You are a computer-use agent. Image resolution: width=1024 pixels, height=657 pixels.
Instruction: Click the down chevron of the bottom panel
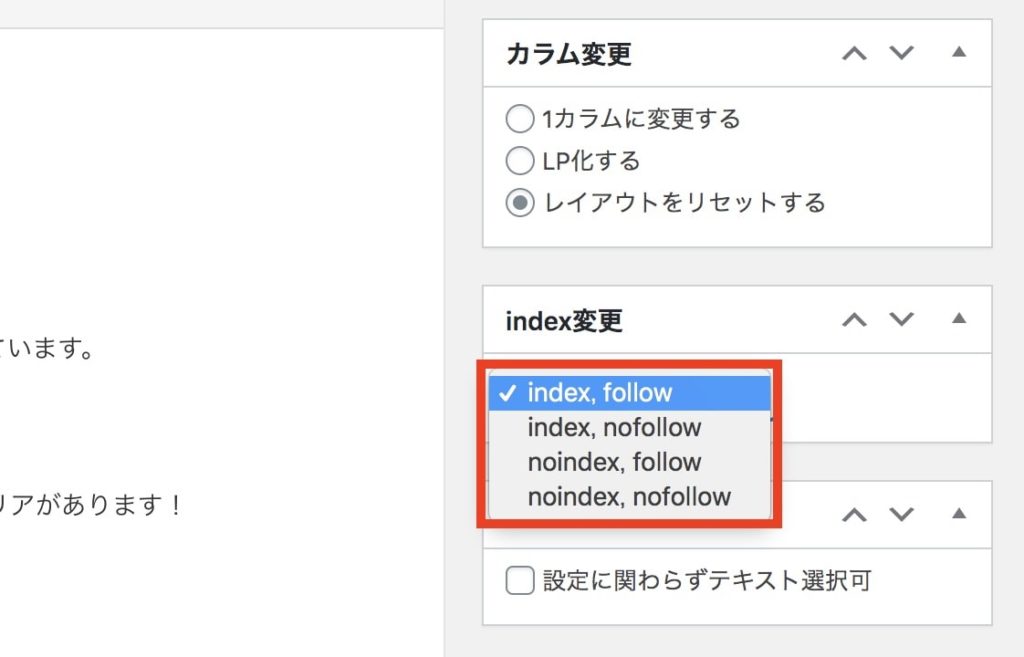tap(901, 515)
